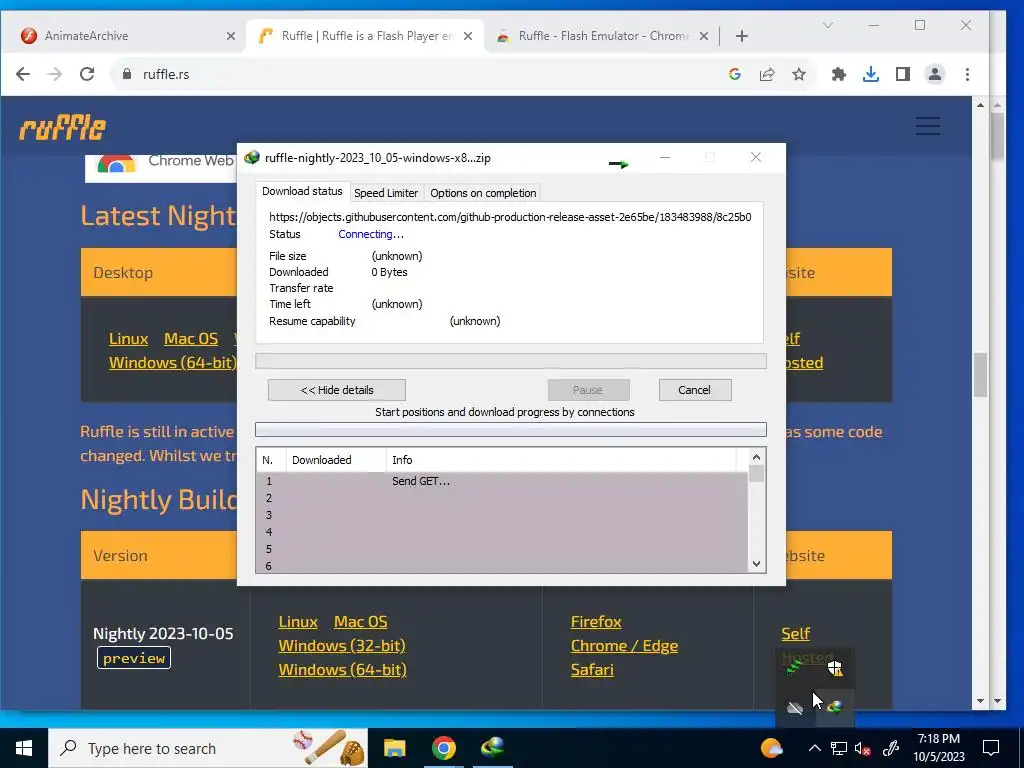Click the weather icon on the taskbar

click(771, 748)
